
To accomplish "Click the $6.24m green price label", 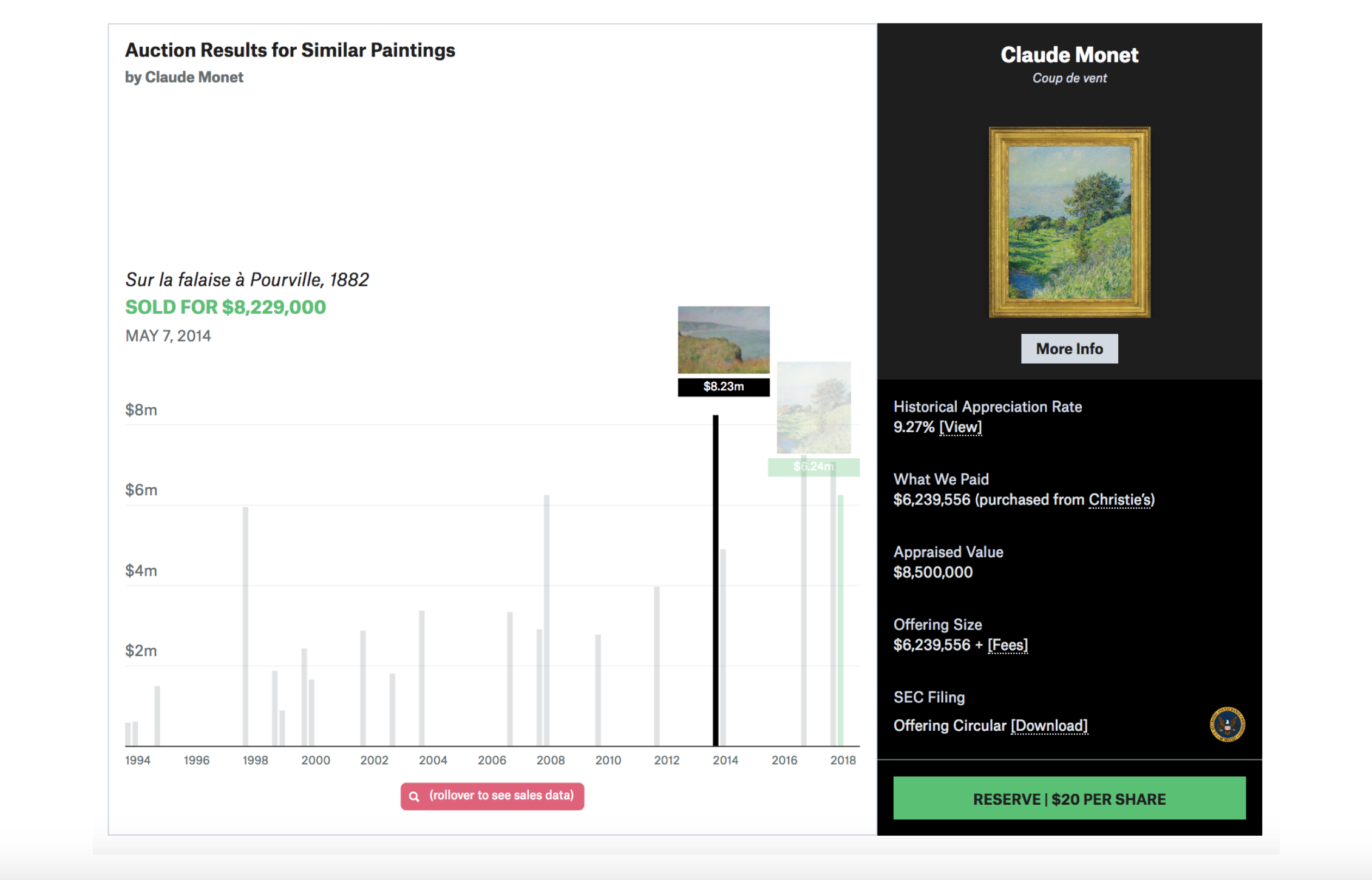I will [x=813, y=467].
